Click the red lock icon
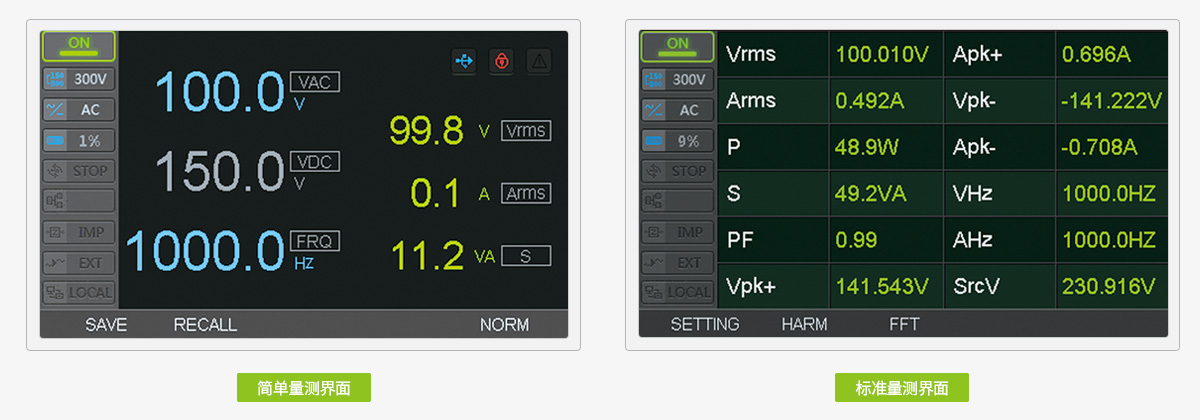Image resolution: width=1200 pixels, height=420 pixels. 501,61
